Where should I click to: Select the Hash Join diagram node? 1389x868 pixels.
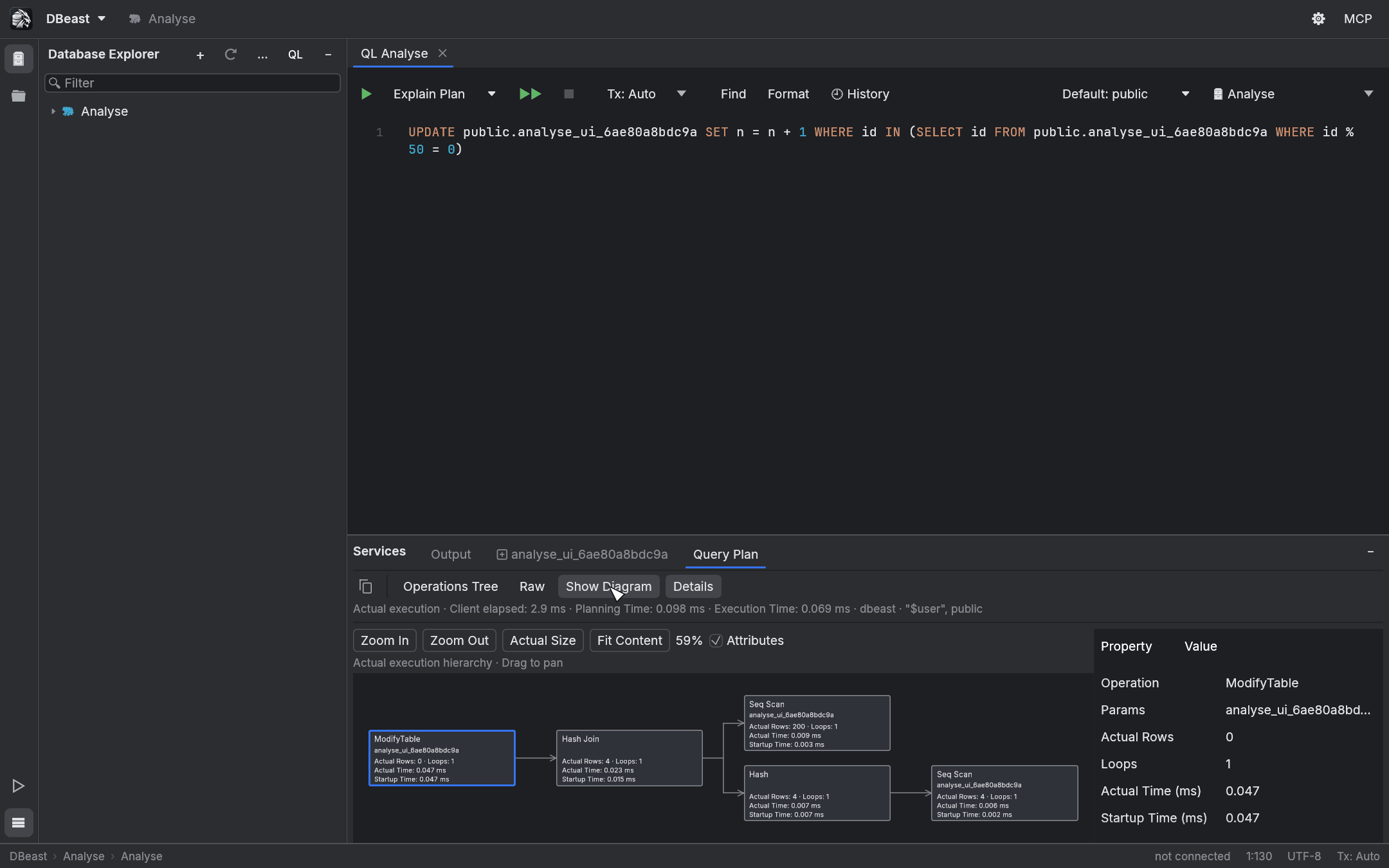[629, 758]
